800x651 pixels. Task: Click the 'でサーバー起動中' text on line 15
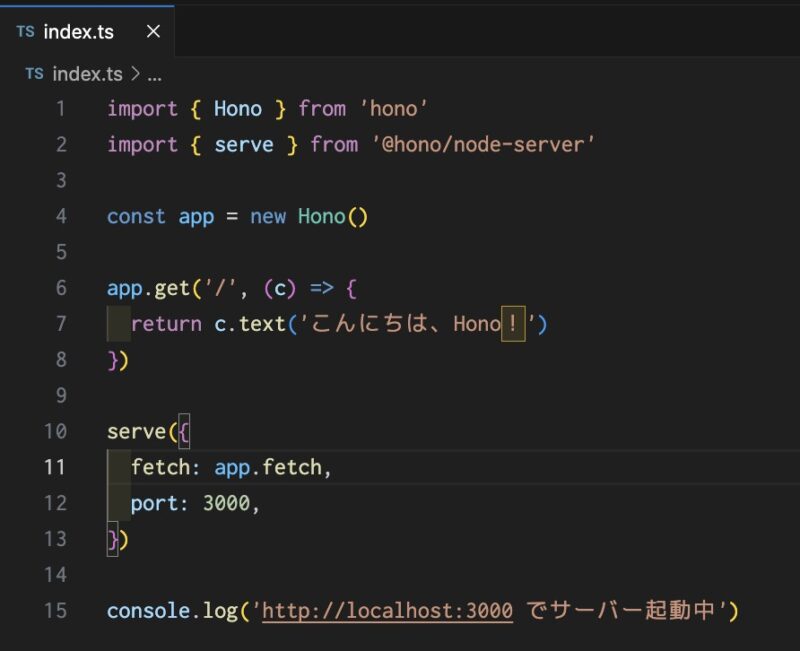(620, 610)
